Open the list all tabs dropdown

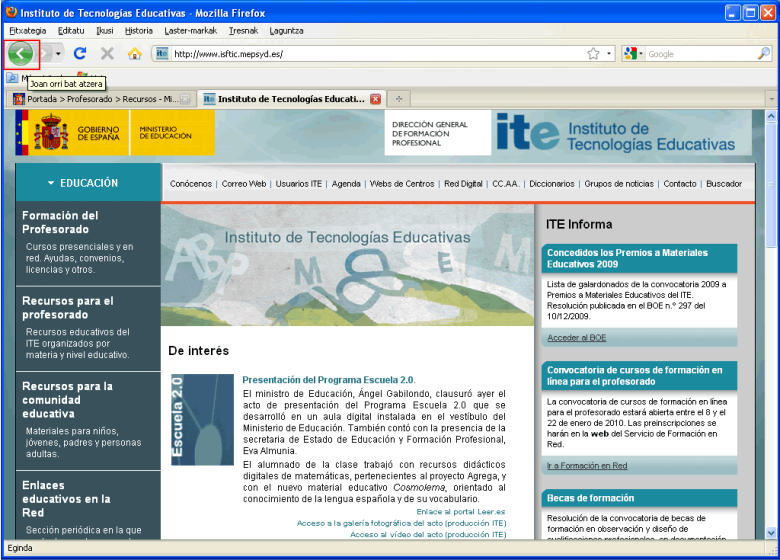pyautogui.click(x=772, y=99)
